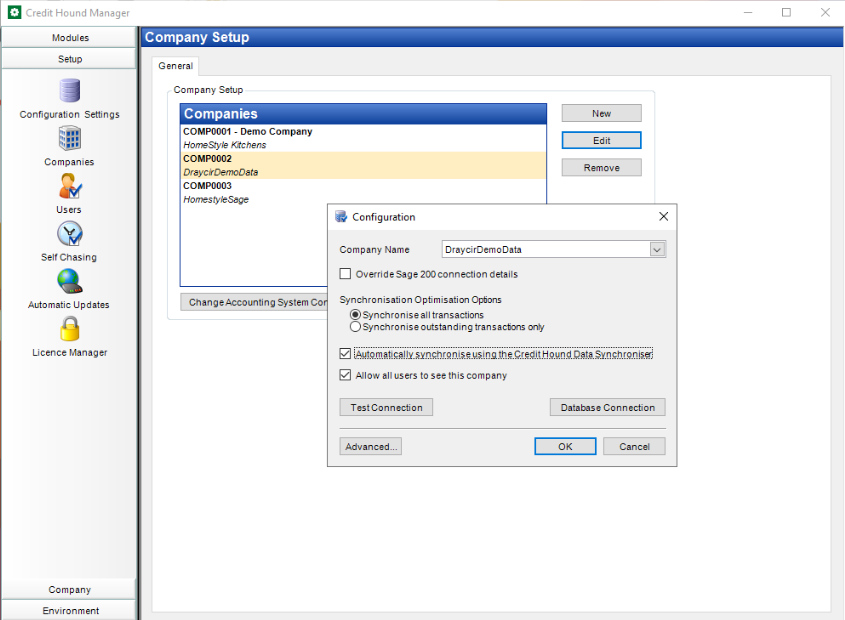
Task: Expand the Modules sidebar section
Action: coord(70,38)
